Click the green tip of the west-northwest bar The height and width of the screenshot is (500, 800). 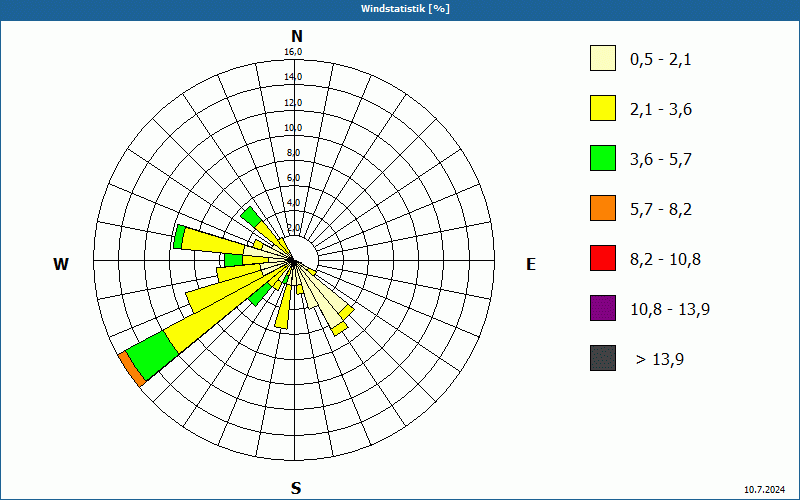coord(179,237)
